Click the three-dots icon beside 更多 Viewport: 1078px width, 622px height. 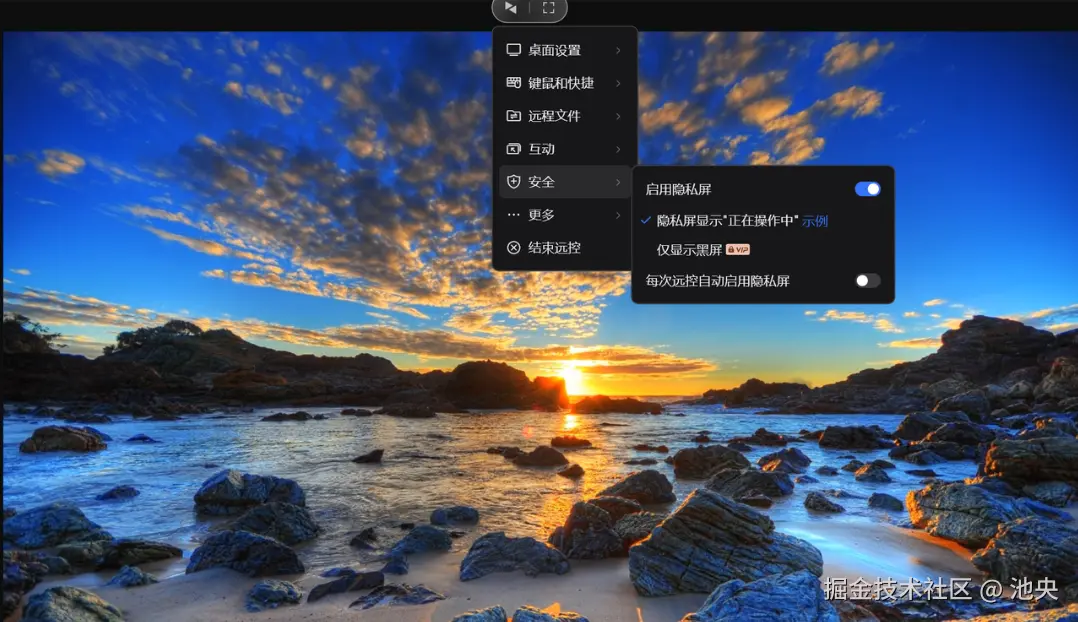[514, 214]
